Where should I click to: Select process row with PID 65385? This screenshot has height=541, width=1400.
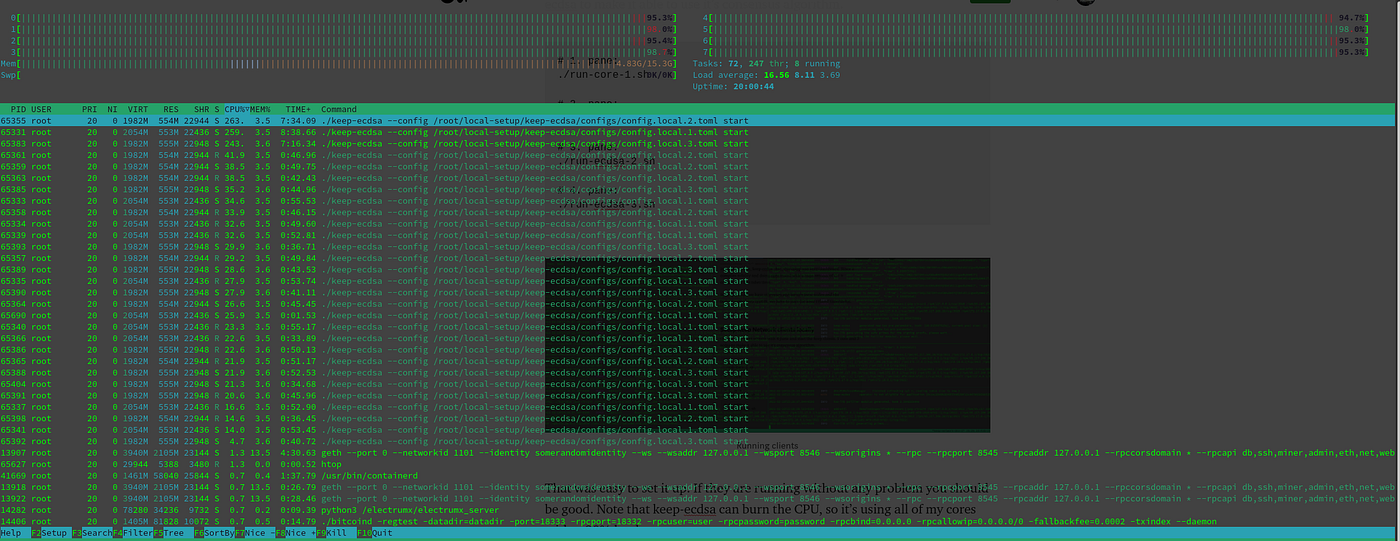coord(700,189)
